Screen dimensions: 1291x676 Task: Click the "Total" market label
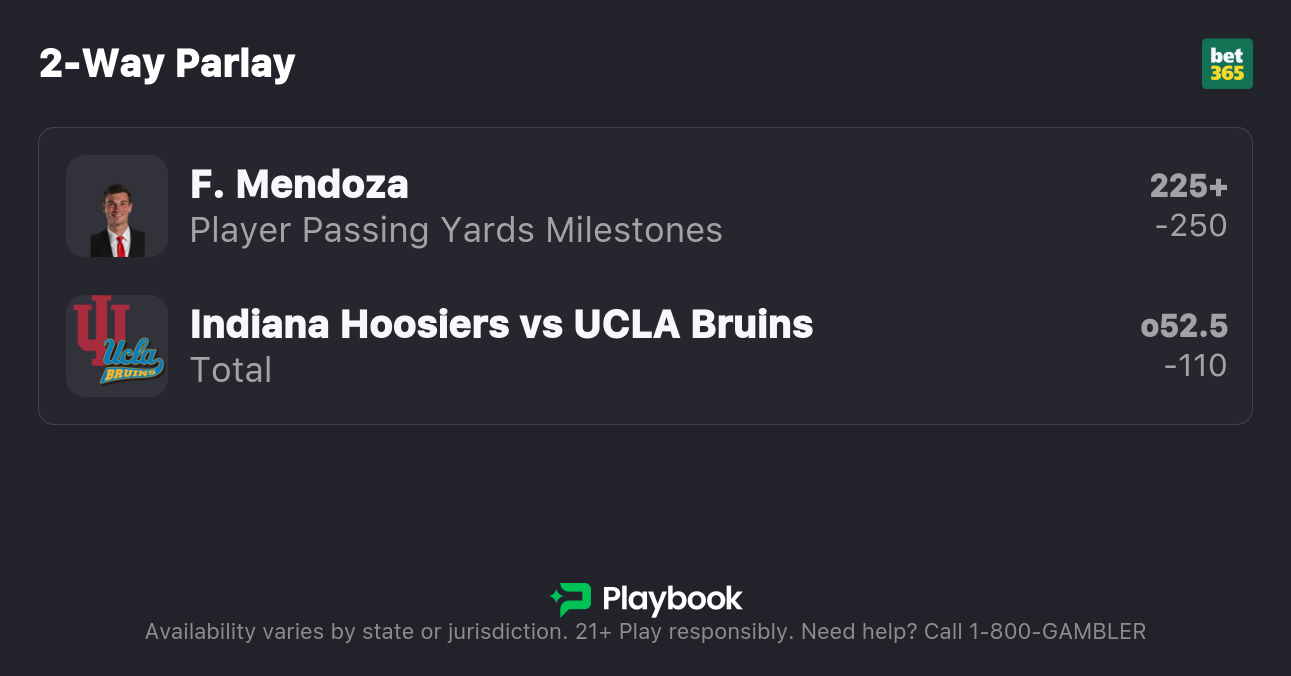click(231, 370)
